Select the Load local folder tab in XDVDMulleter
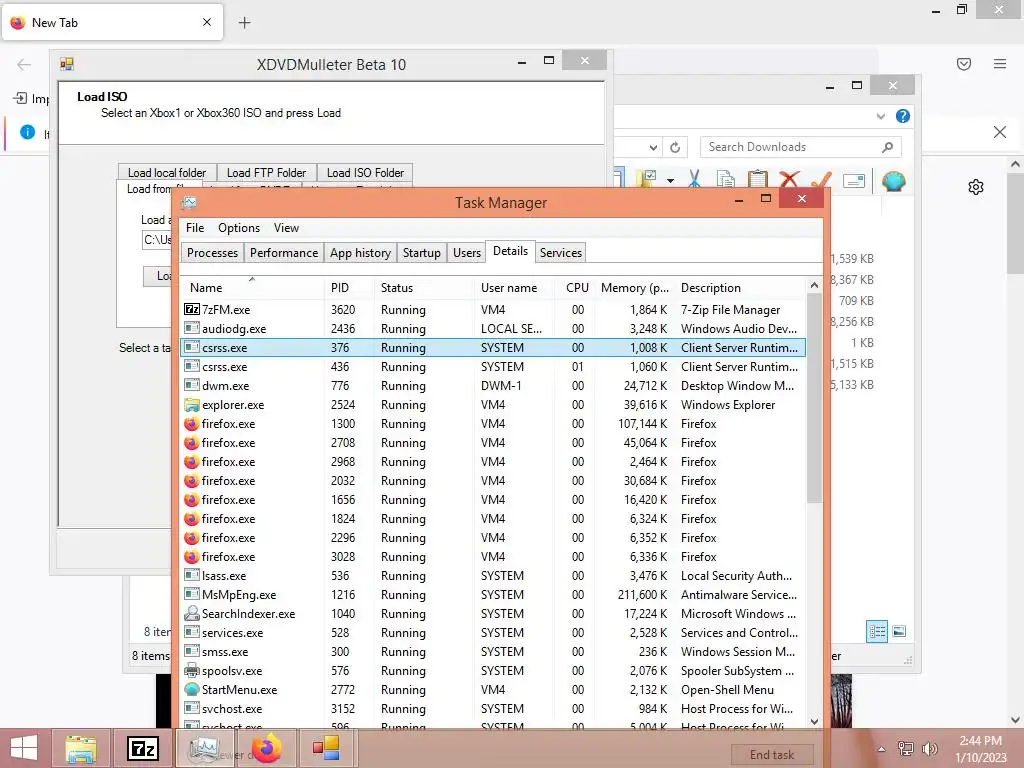This screenshot has width=1024, height=768. click(167, 172)
